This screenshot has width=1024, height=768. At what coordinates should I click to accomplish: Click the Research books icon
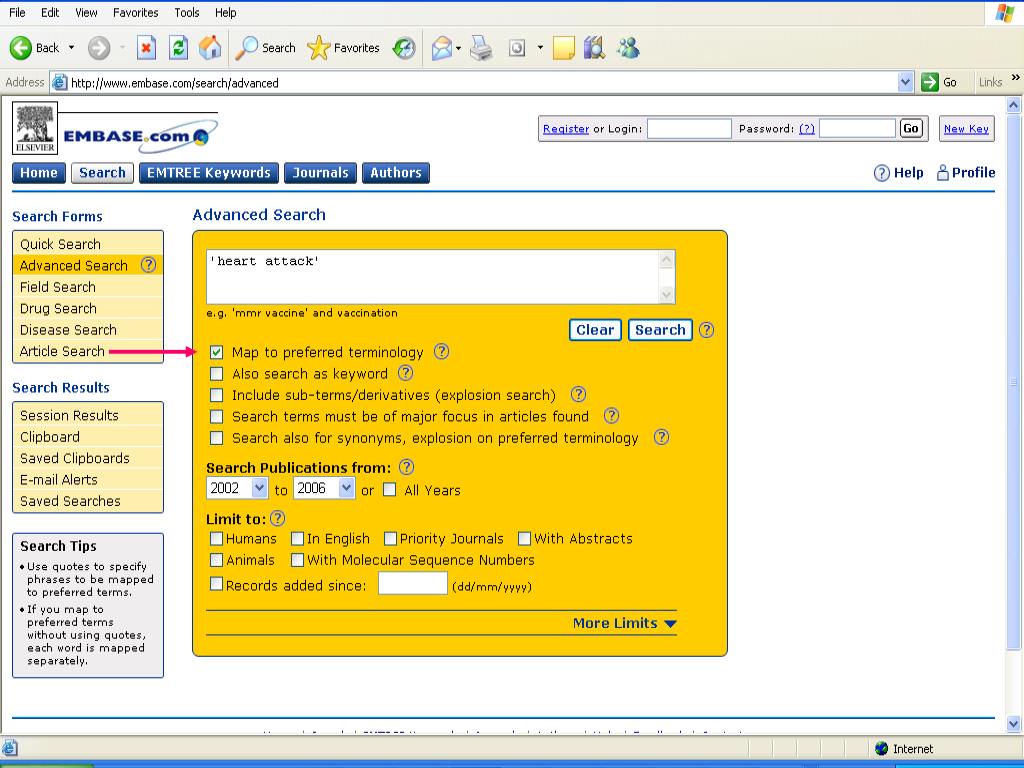tap(594, 48)
